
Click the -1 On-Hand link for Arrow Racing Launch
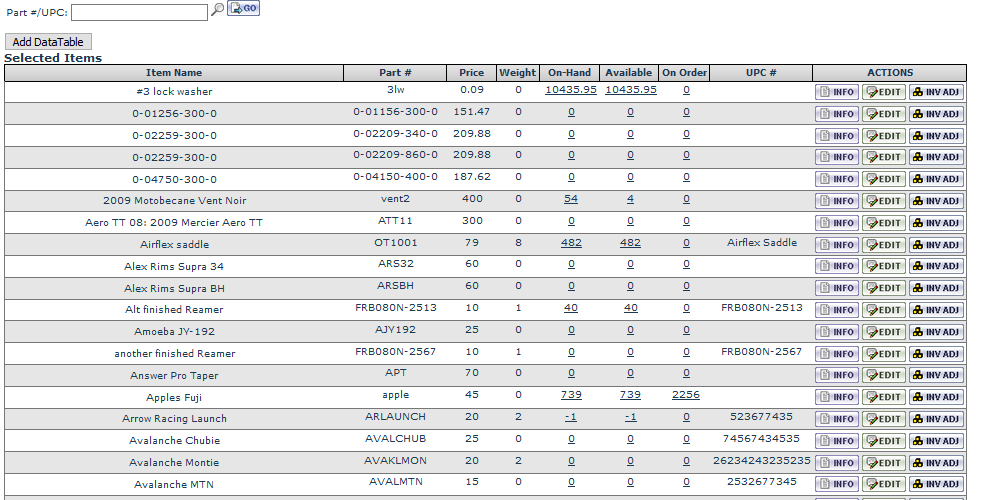click(570, 417)
